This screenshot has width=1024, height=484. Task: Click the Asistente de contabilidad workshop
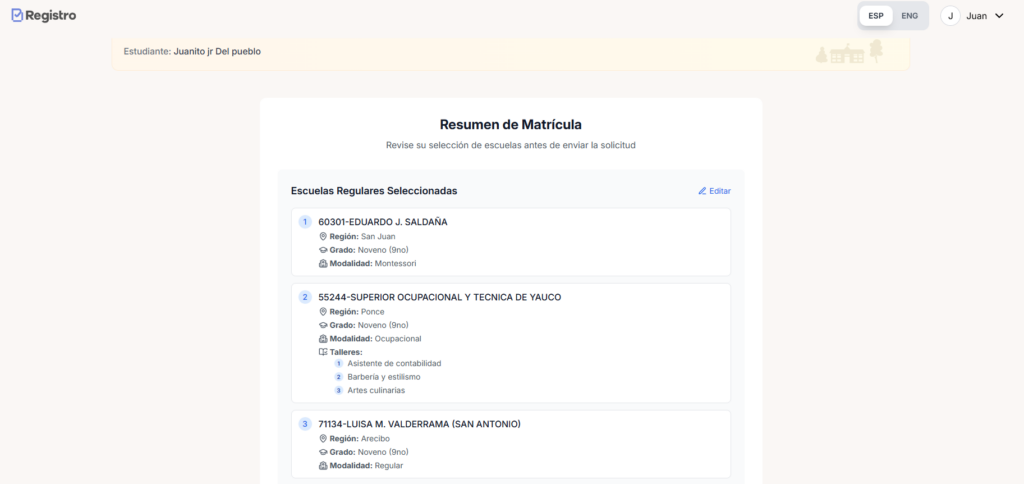[394, 364]
